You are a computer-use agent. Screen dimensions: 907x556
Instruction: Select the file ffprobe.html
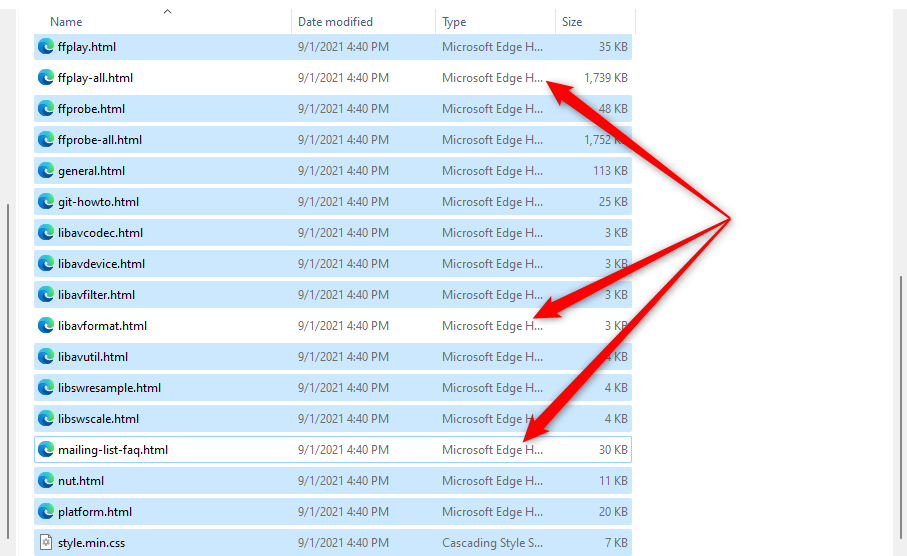pos(333,108)
